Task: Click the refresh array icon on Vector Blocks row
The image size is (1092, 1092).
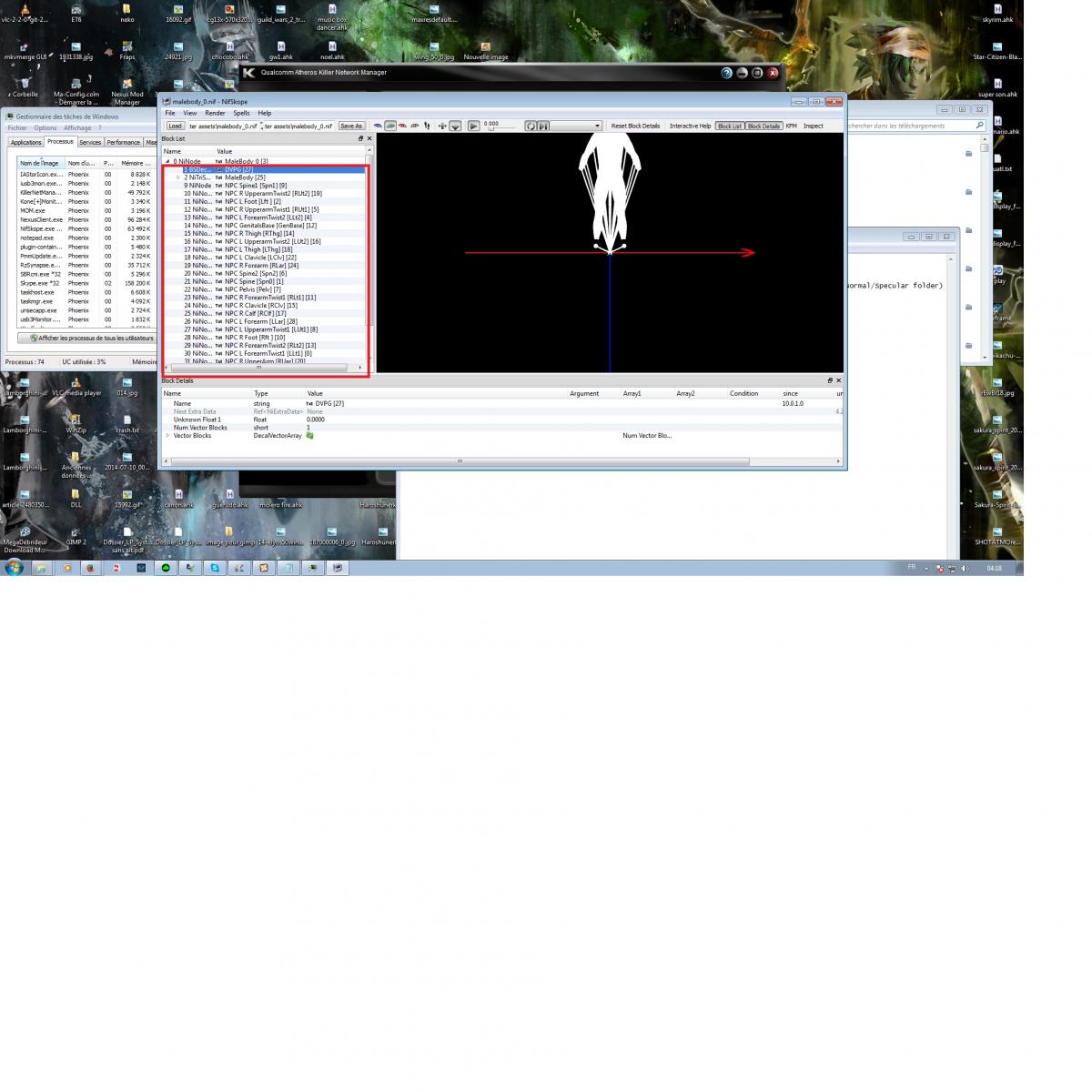Action: click(310, 436)
